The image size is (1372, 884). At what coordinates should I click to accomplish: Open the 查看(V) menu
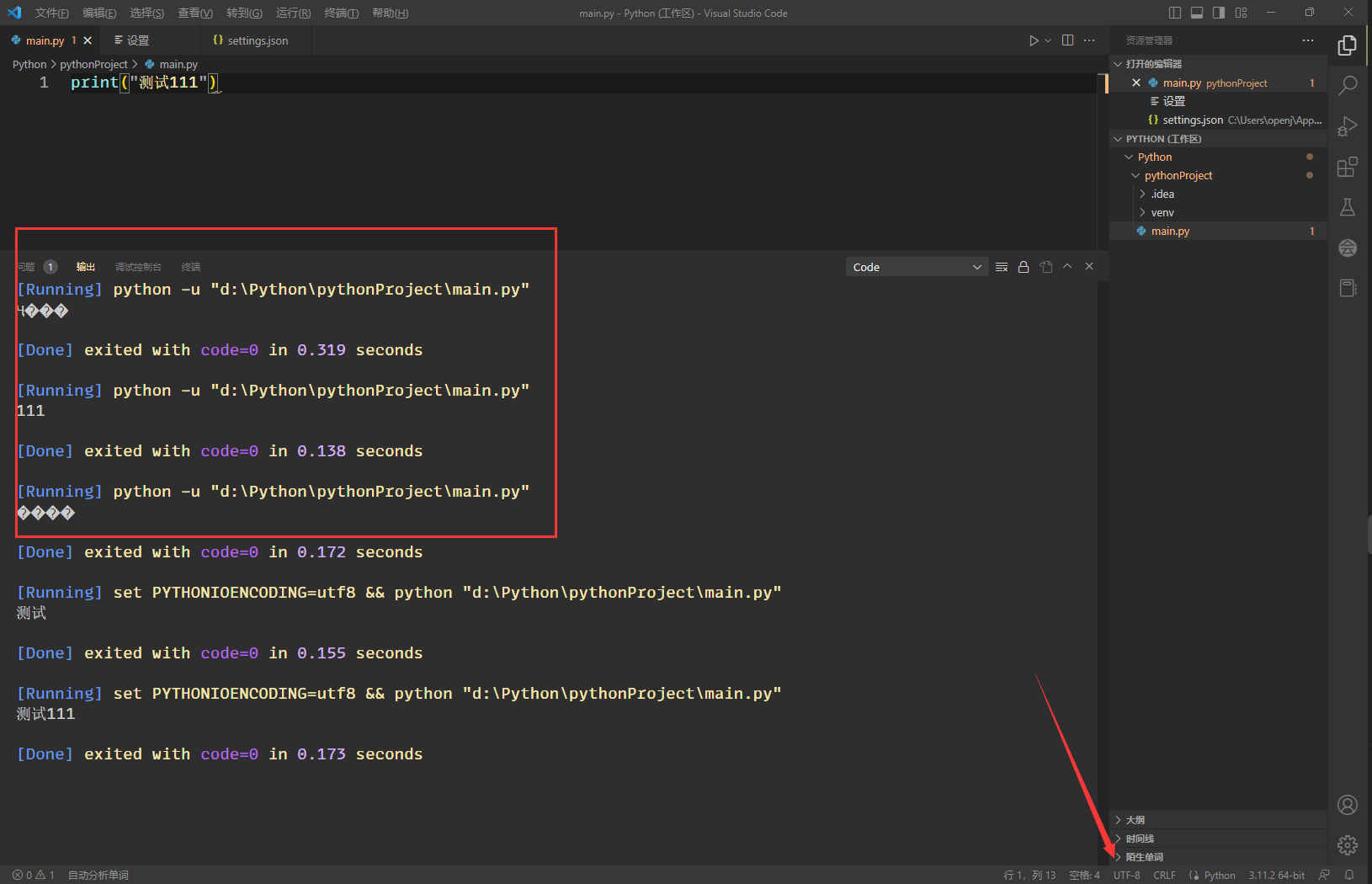[195, 13]
